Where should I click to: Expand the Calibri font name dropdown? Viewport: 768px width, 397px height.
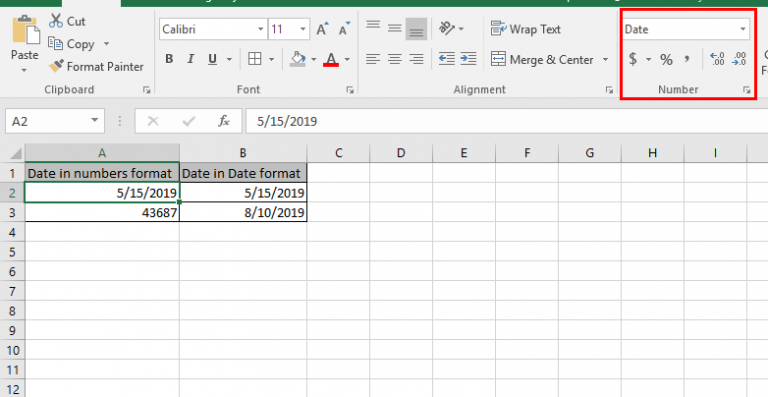click(x=261, y=29)
